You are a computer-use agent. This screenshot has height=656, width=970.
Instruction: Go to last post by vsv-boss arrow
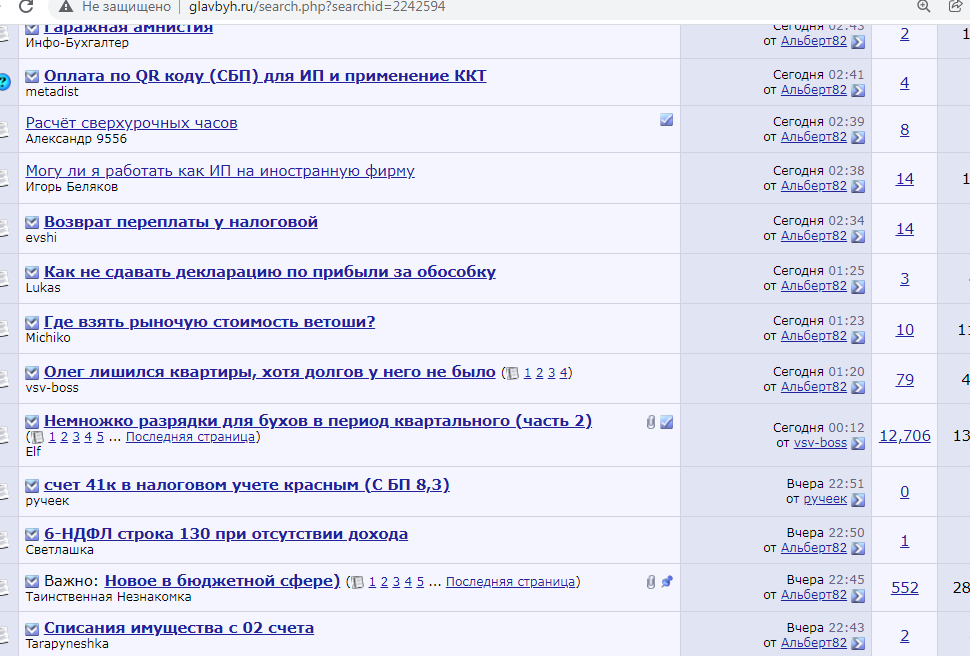pos(858,443)
